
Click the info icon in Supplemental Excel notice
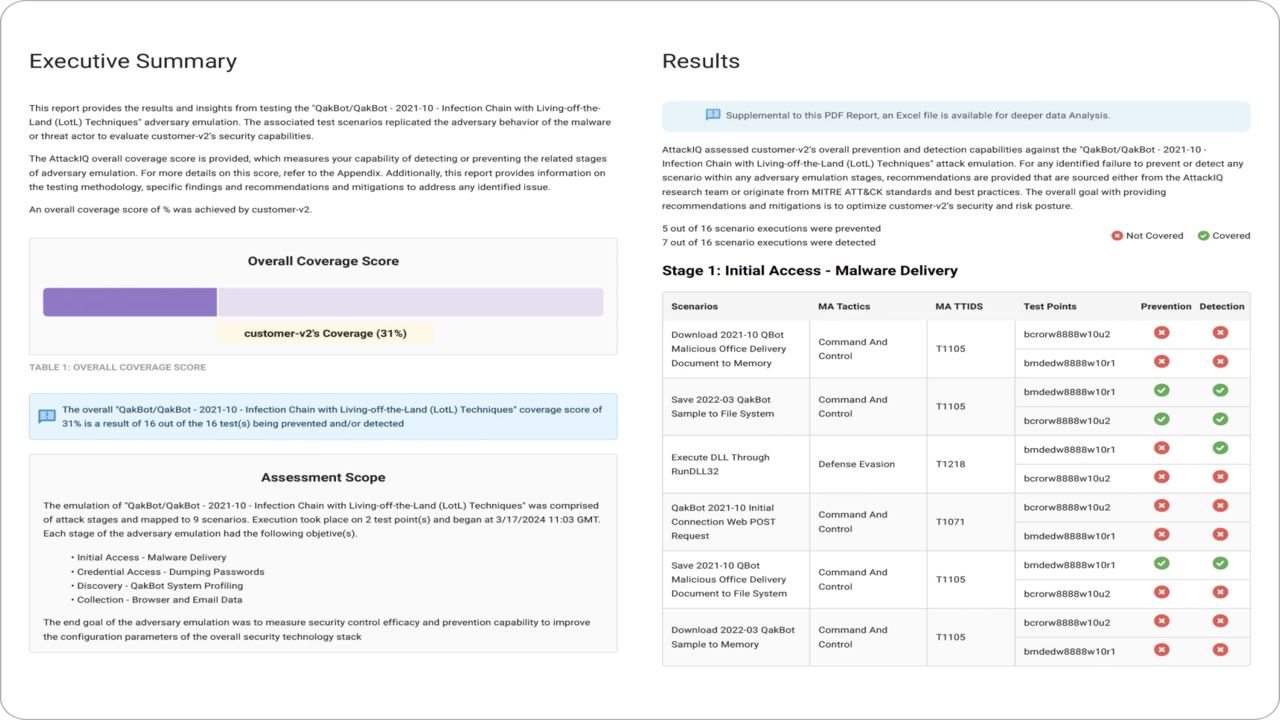click(x=713, y=115)
